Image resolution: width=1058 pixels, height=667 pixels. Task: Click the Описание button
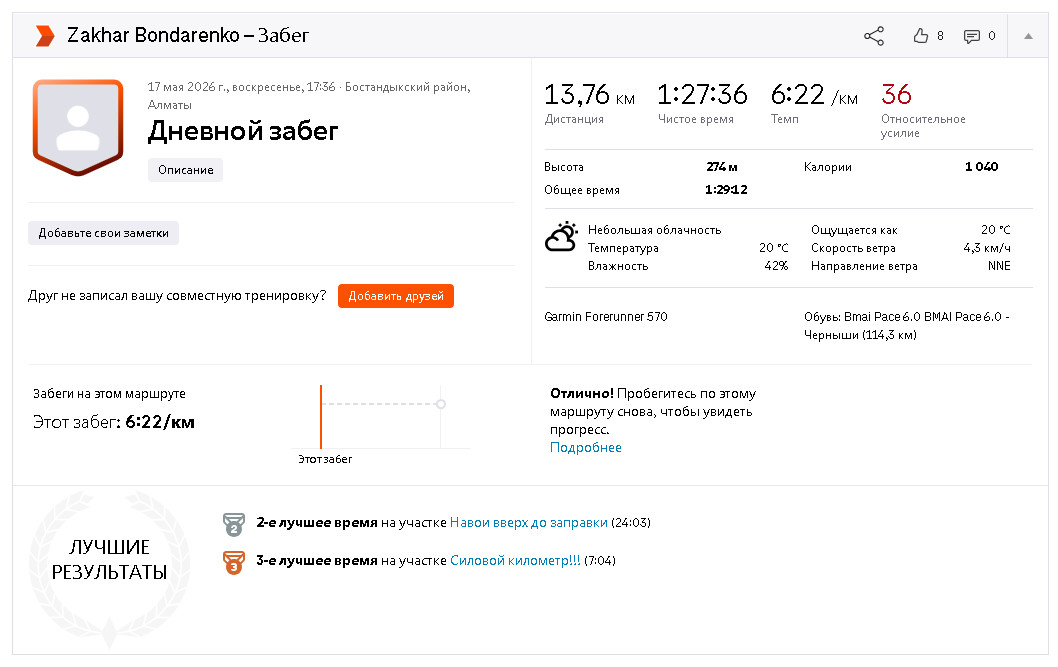coord(186,170)
